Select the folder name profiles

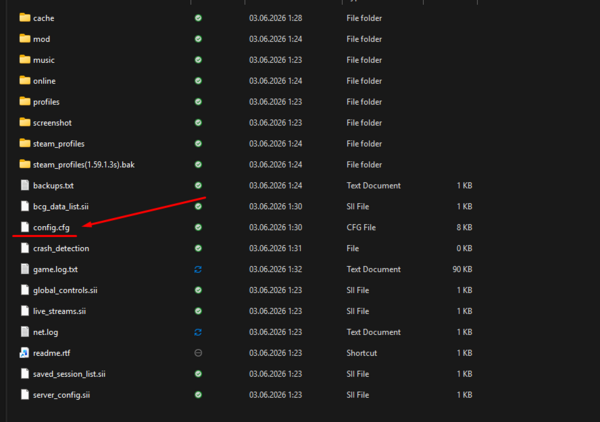46,102
